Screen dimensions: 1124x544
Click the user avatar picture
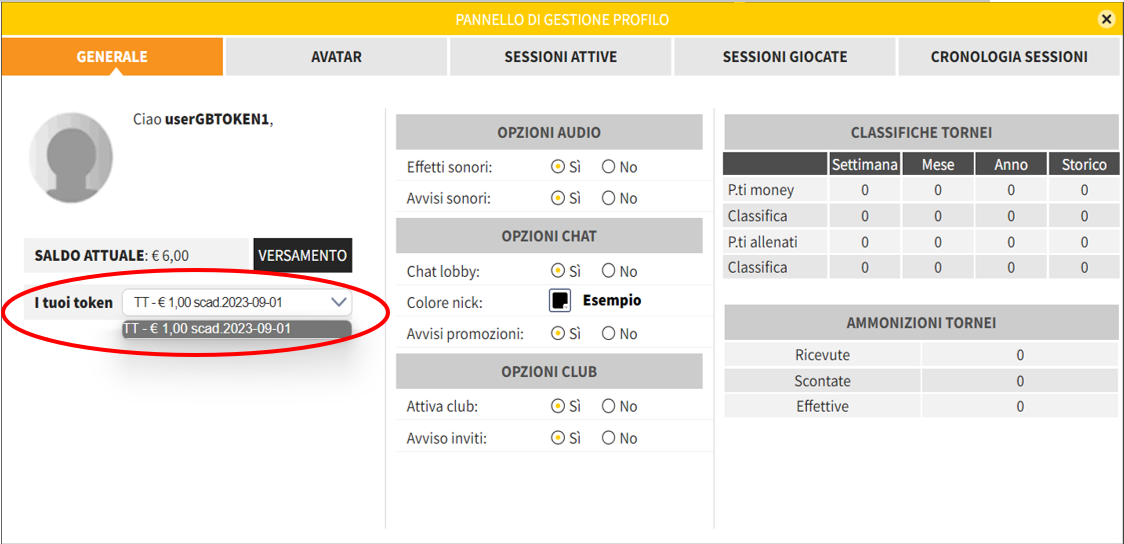[70, 157]
